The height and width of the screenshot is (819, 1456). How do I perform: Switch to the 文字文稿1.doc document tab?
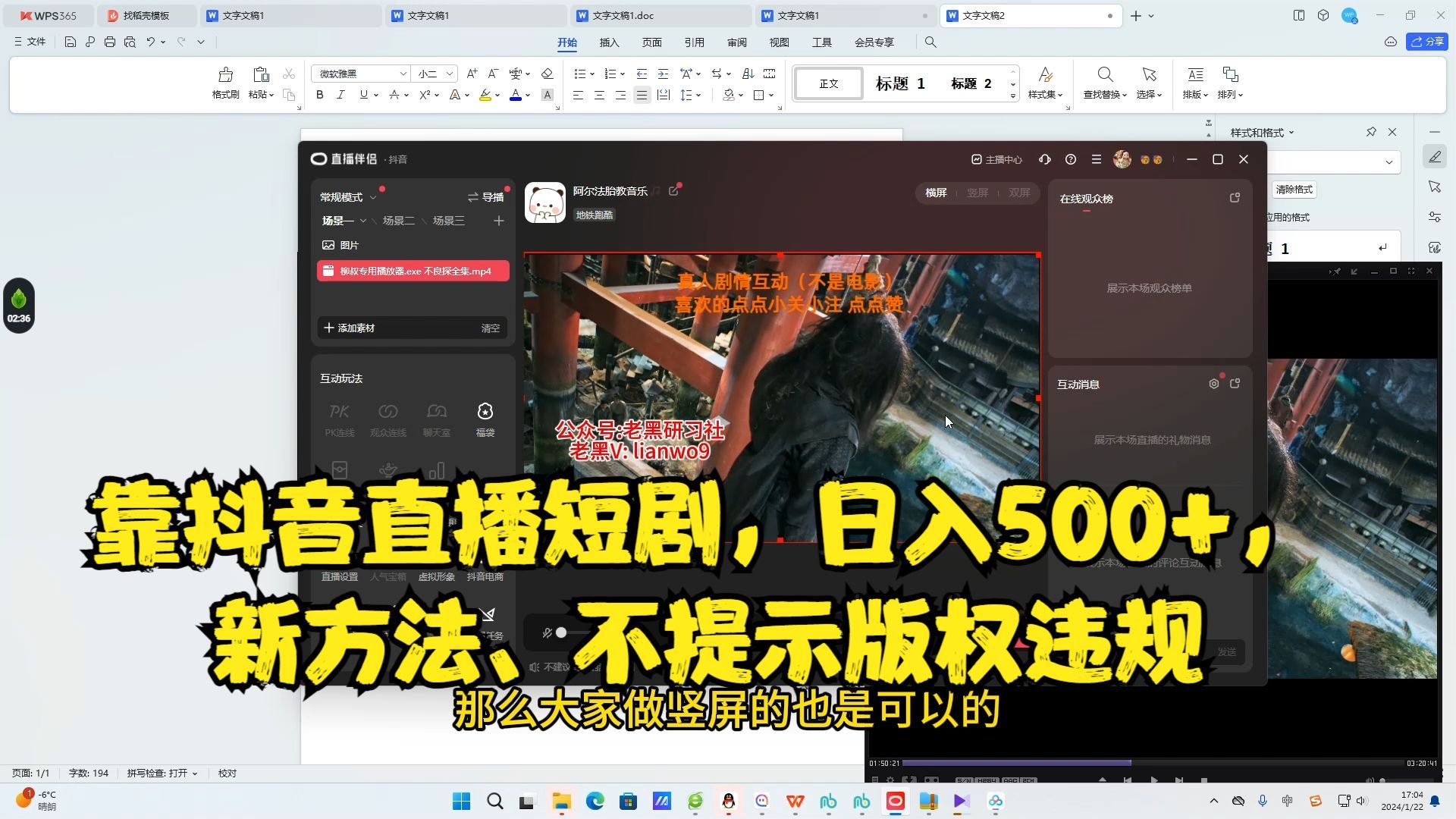tap(660, 15)
